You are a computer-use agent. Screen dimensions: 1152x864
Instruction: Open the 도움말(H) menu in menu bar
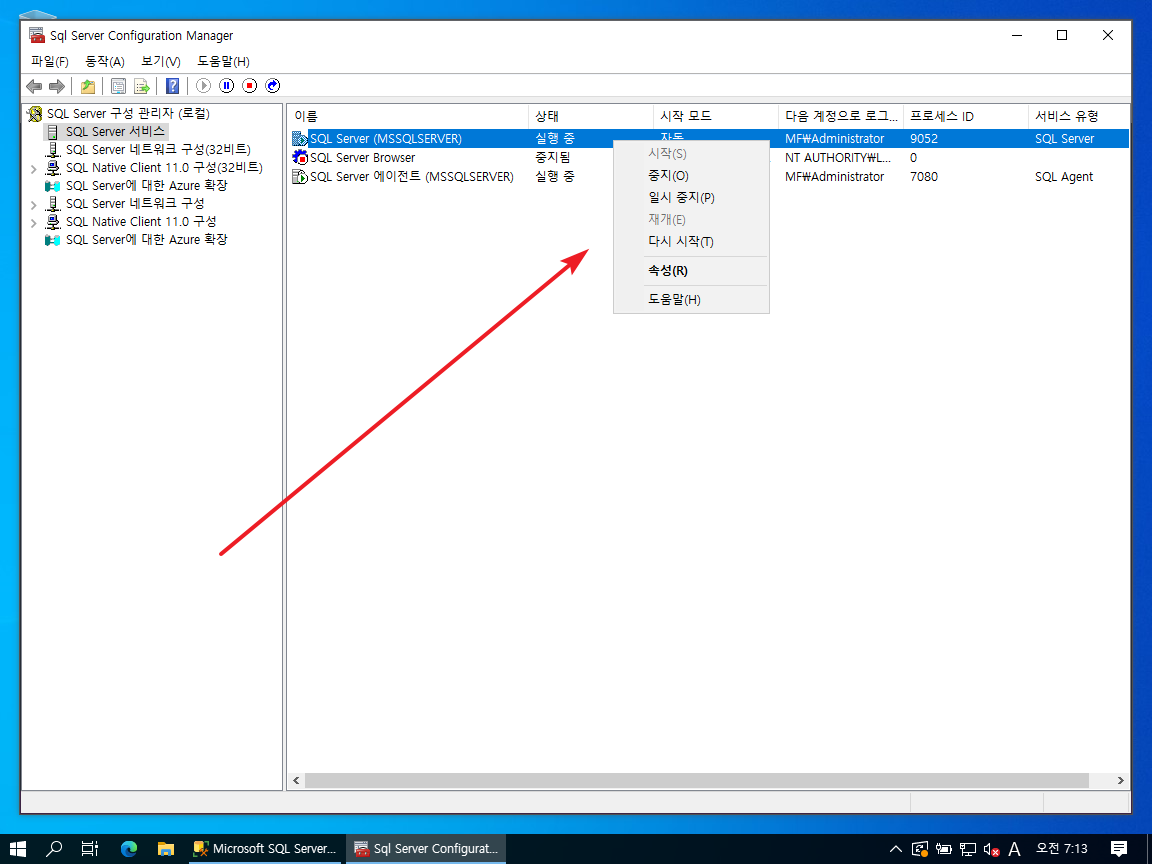pyautogui.click(x=223, y=62)
